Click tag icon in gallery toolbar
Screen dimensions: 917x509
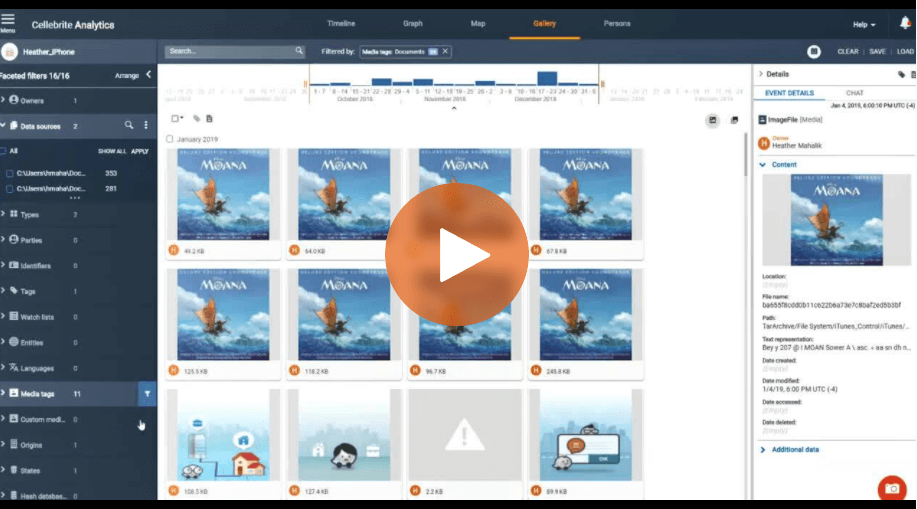[196, 119]
